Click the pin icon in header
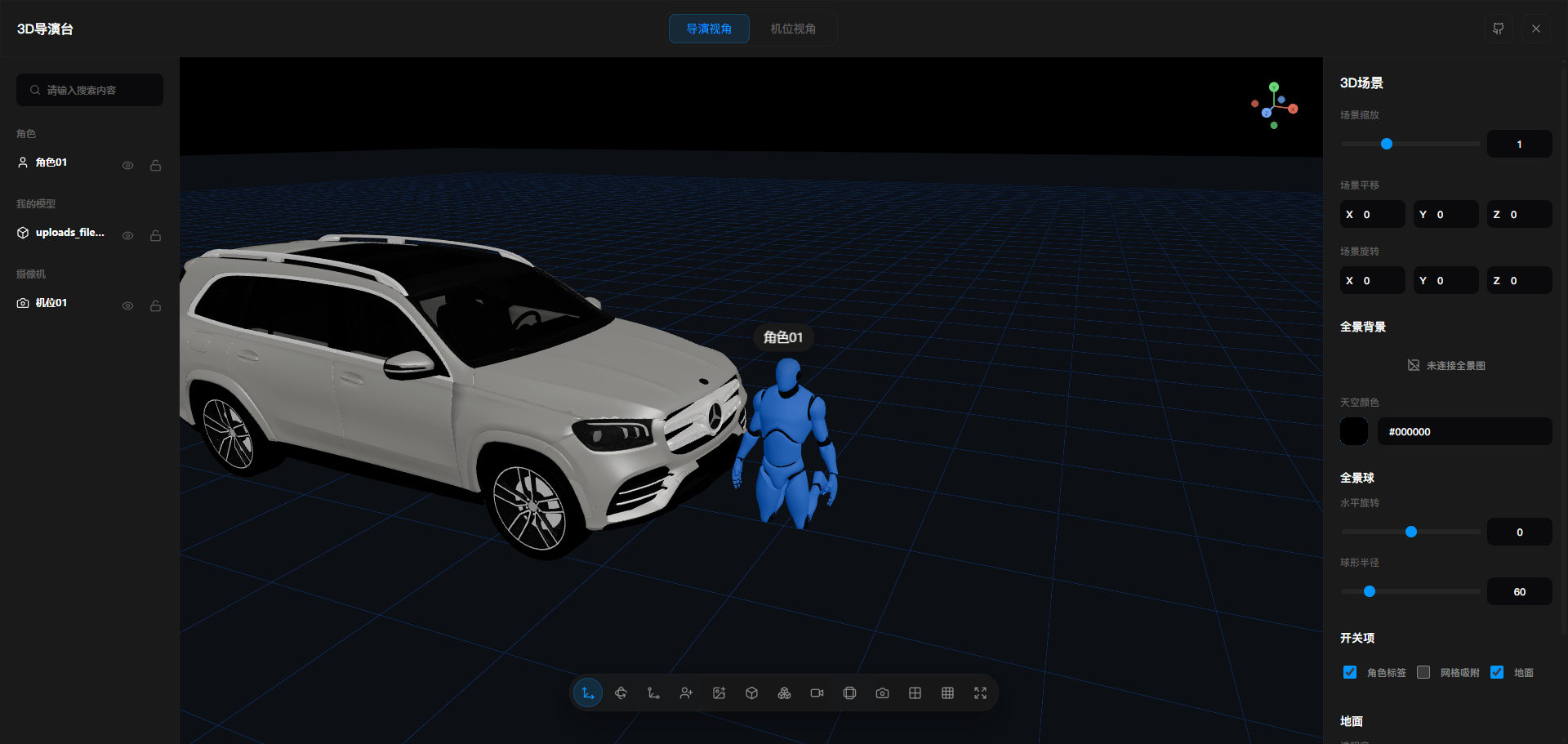Screen dimensions: 1568x744 tap(1498, 29)
